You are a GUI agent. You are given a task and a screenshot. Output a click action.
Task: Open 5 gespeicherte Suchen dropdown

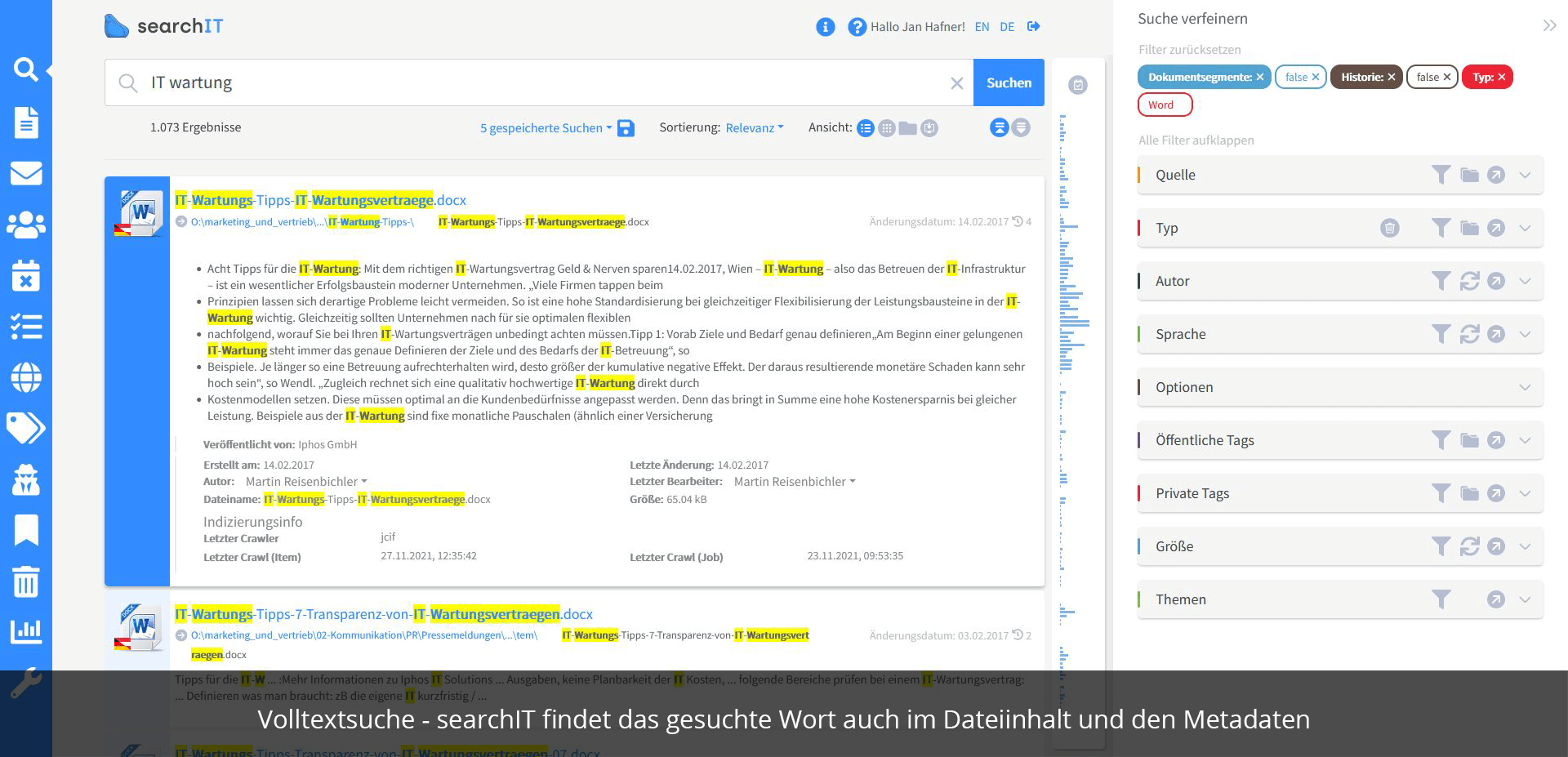[546, 128]
